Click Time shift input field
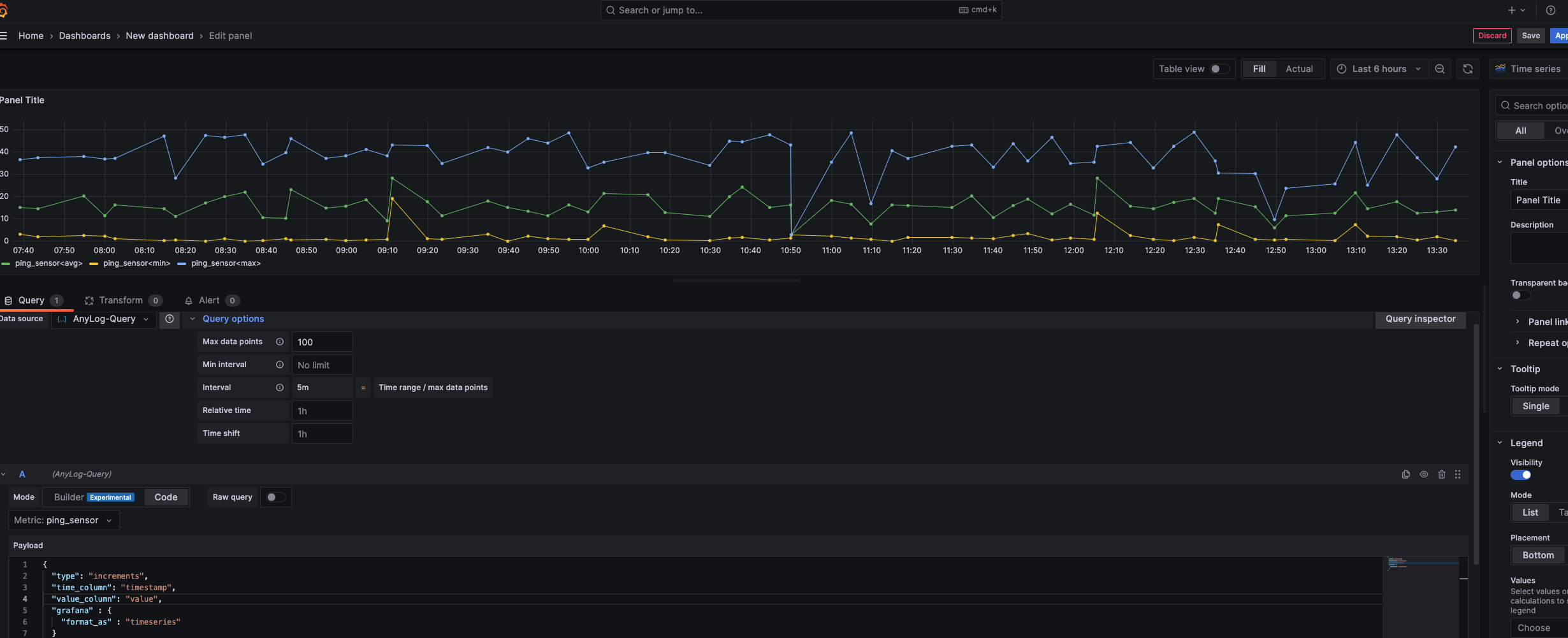The image size is (1568, 638). (322, 433)
